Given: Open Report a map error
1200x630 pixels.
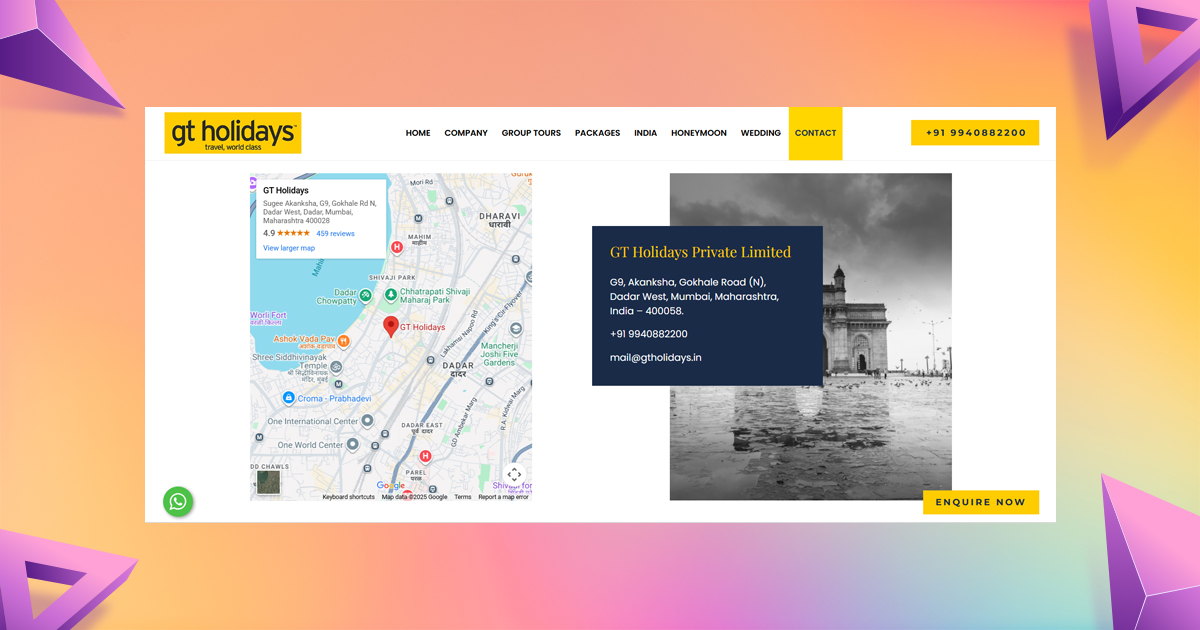Looking at the screenshot, I should [503, 496].
